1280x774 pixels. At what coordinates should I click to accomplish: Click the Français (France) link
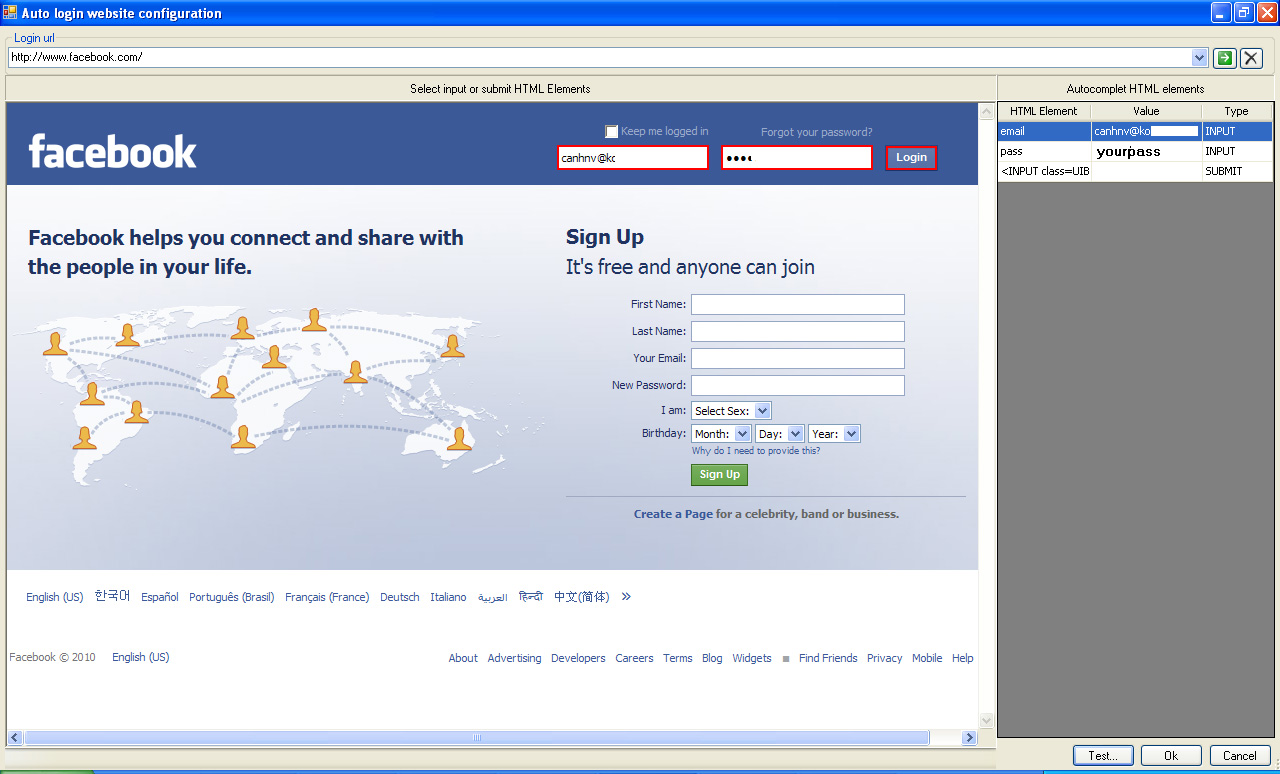[x=327, y=597]
